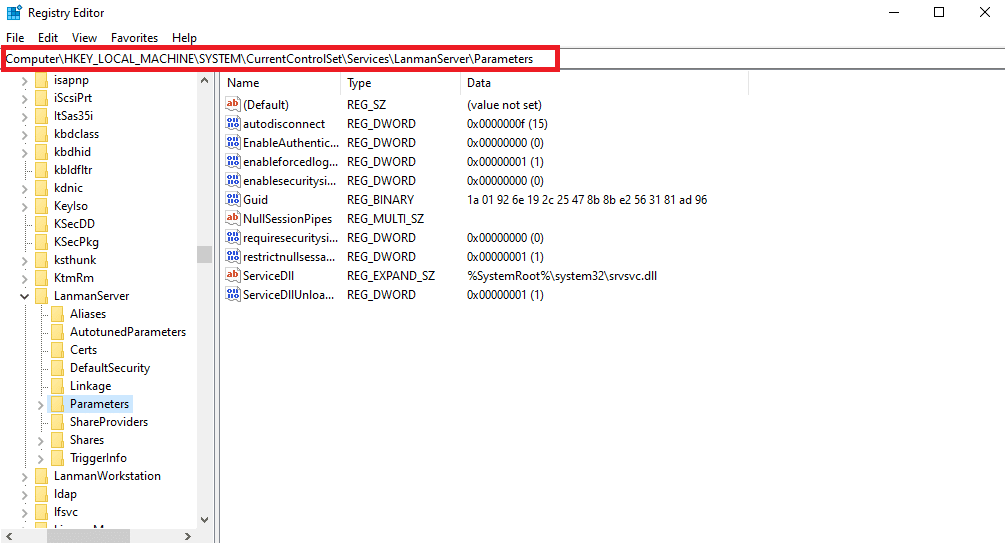Click the NullSessionPipes string icon

[233, 219]
